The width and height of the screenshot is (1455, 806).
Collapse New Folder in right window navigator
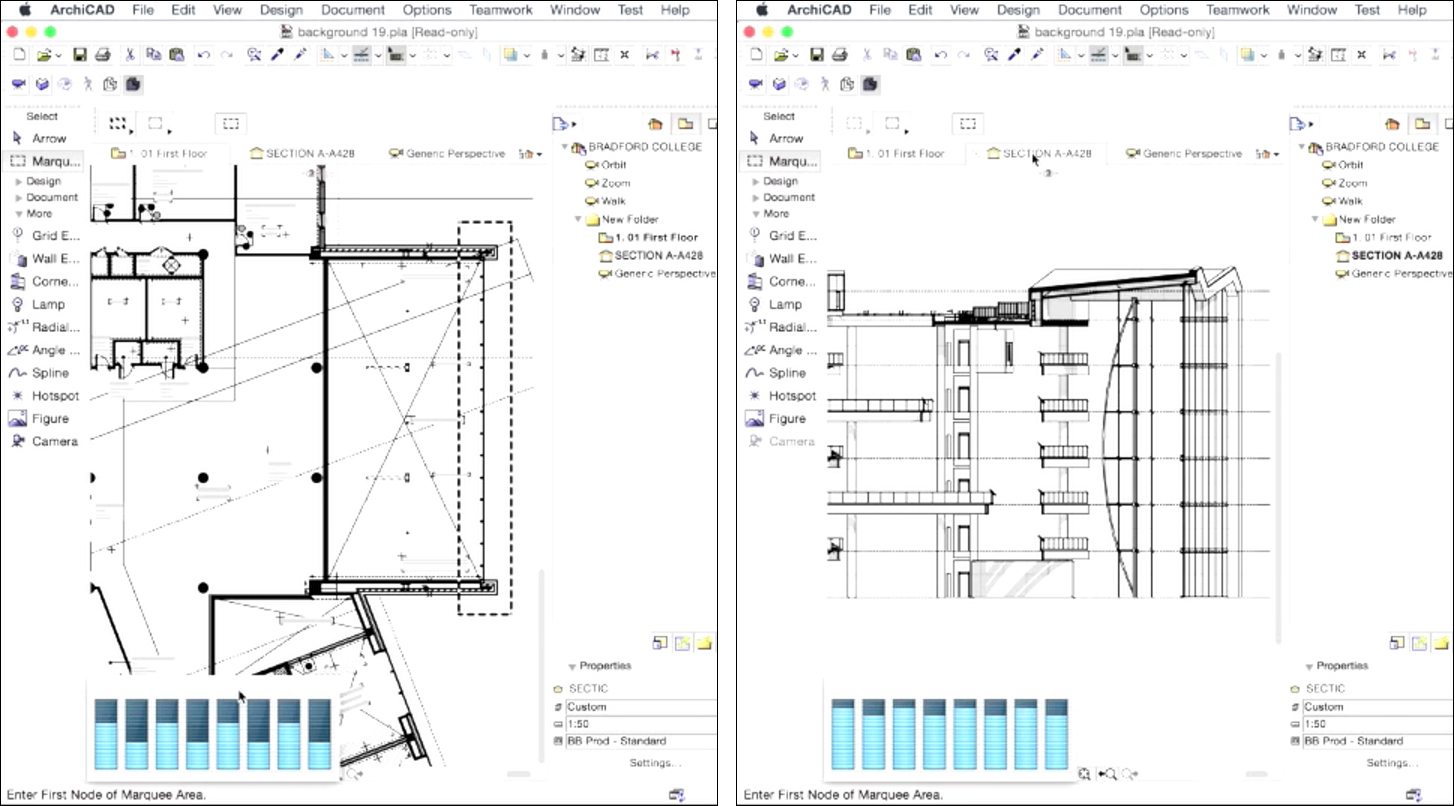[1316, 219]
